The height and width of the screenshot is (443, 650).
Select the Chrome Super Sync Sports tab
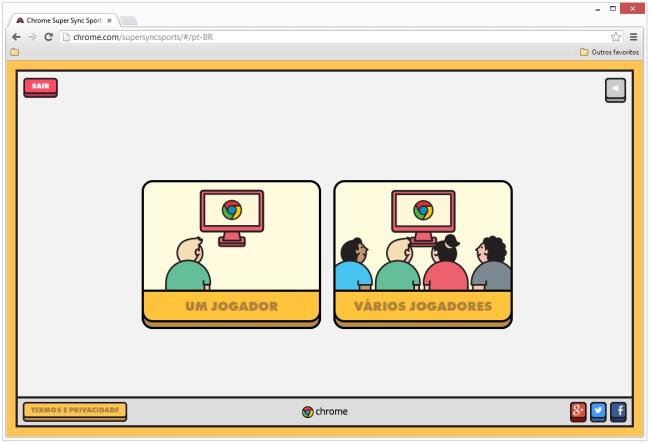pyautogui.click(x=64, y=20)
